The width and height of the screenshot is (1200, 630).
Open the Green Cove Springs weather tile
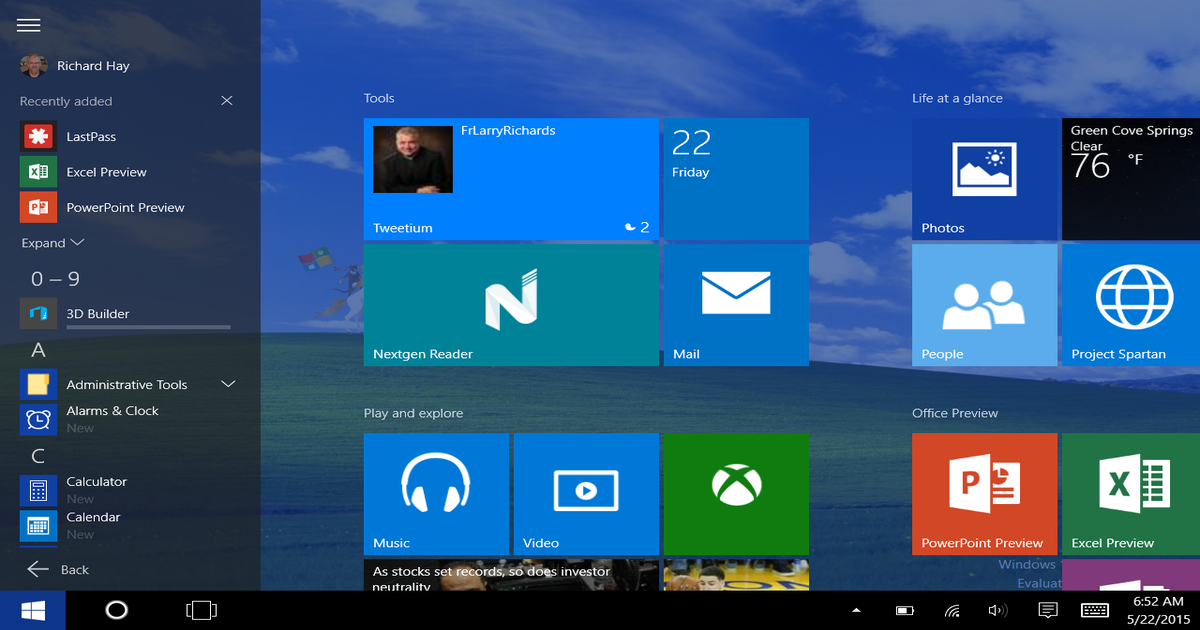point(1128,178)
